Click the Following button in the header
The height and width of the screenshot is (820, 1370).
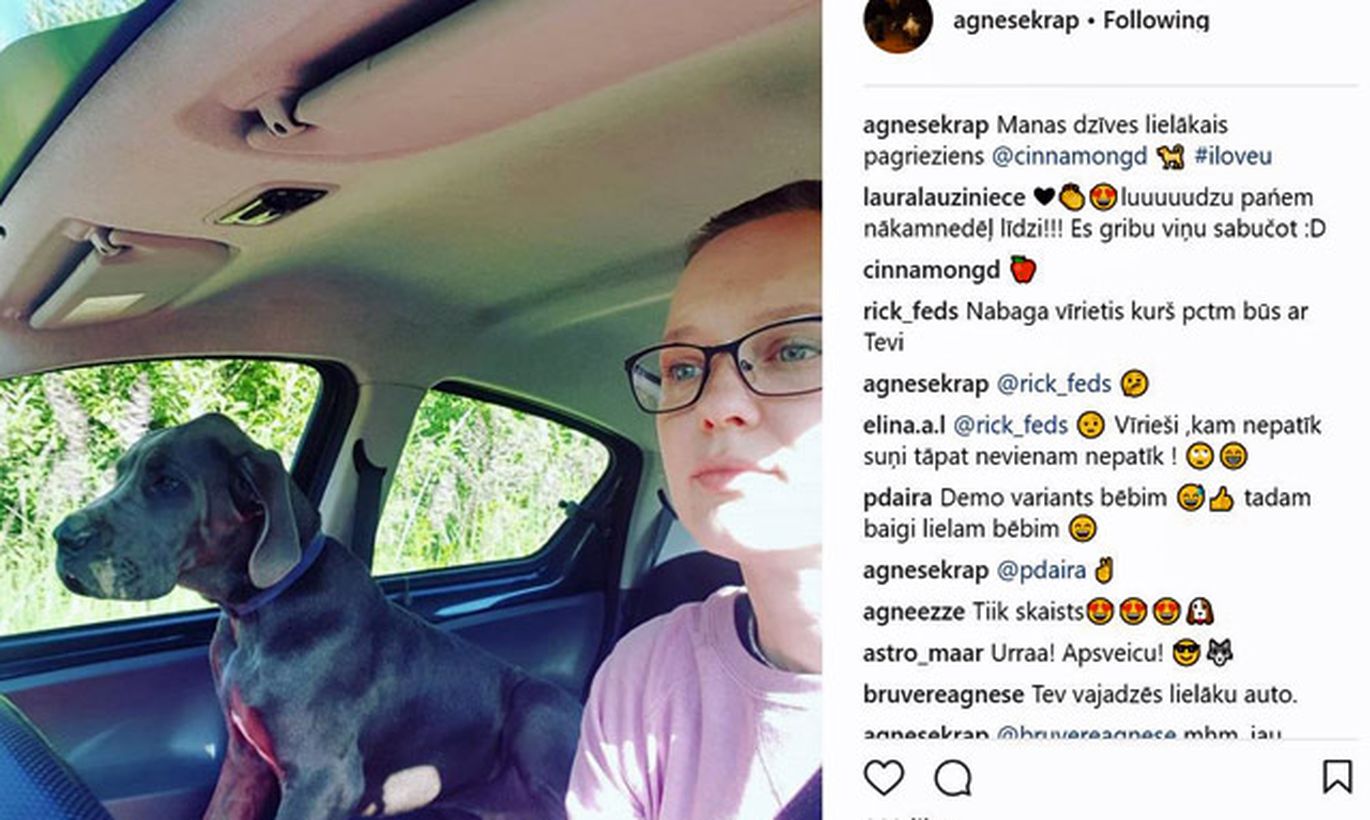coord(1156,21)
